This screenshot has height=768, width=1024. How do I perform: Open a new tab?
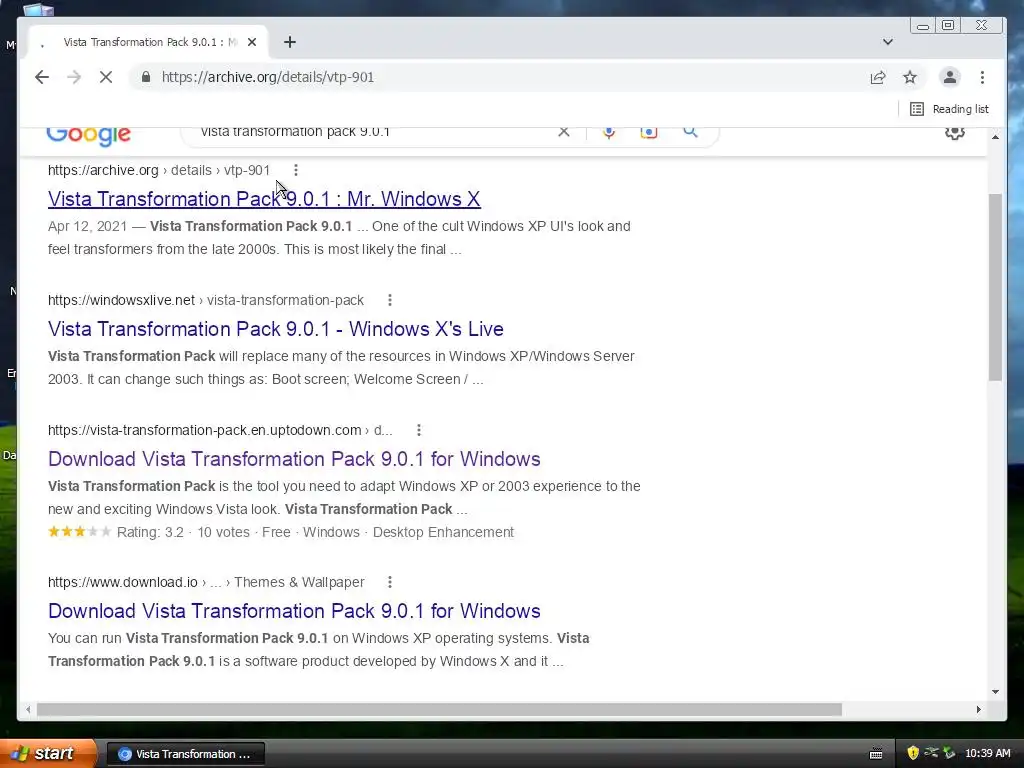[x=290, y=42]
